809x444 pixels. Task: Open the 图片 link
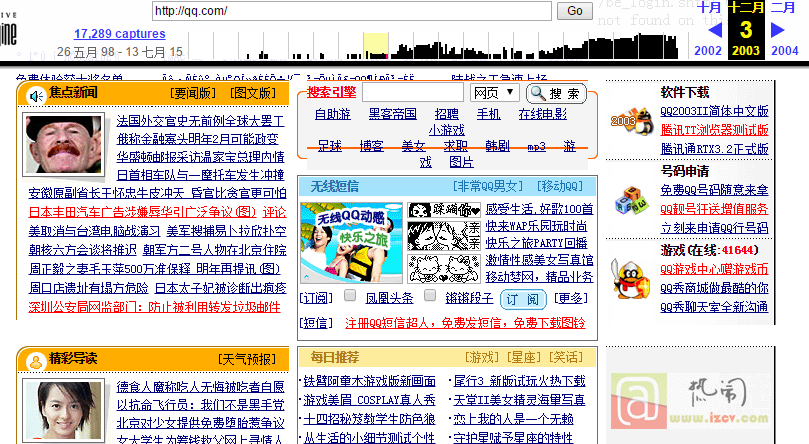pyautogui.click(x=462, y=162)
